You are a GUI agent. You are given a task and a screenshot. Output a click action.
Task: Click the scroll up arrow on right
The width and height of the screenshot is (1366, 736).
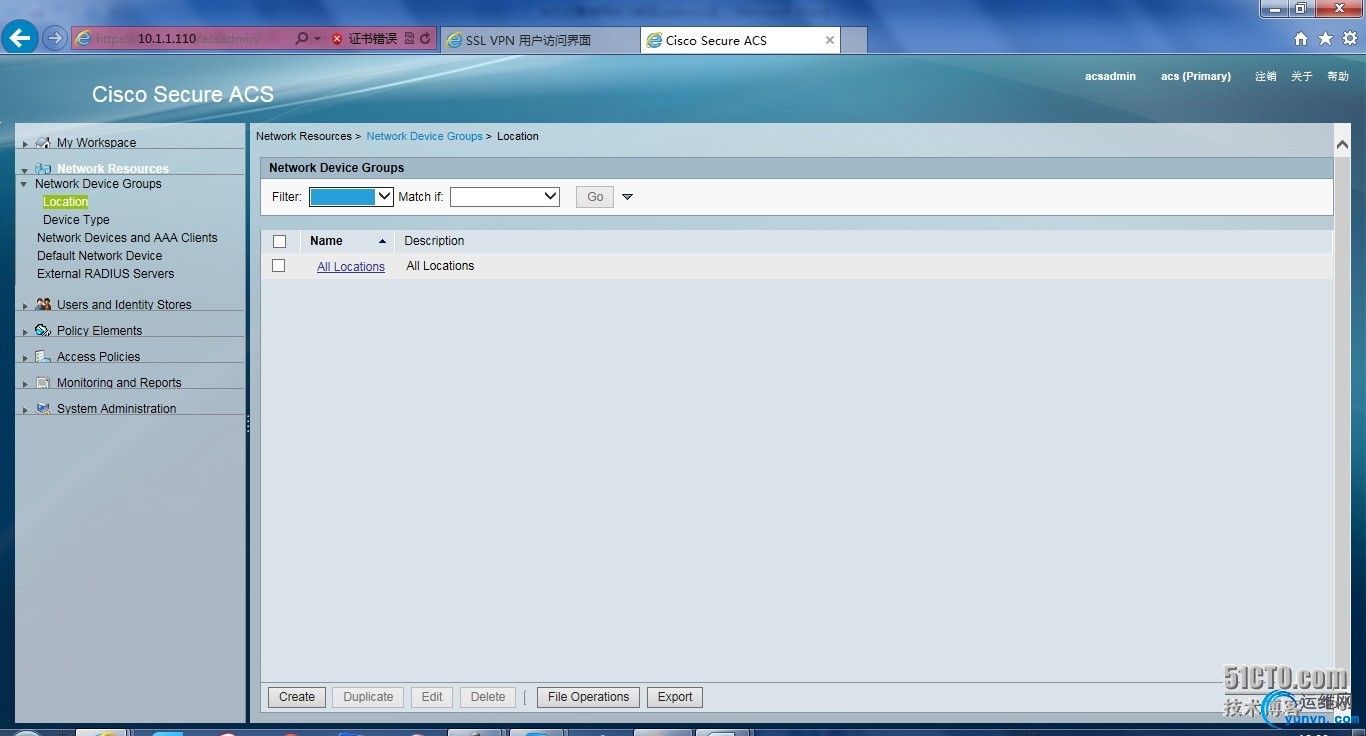point(1342,145)
